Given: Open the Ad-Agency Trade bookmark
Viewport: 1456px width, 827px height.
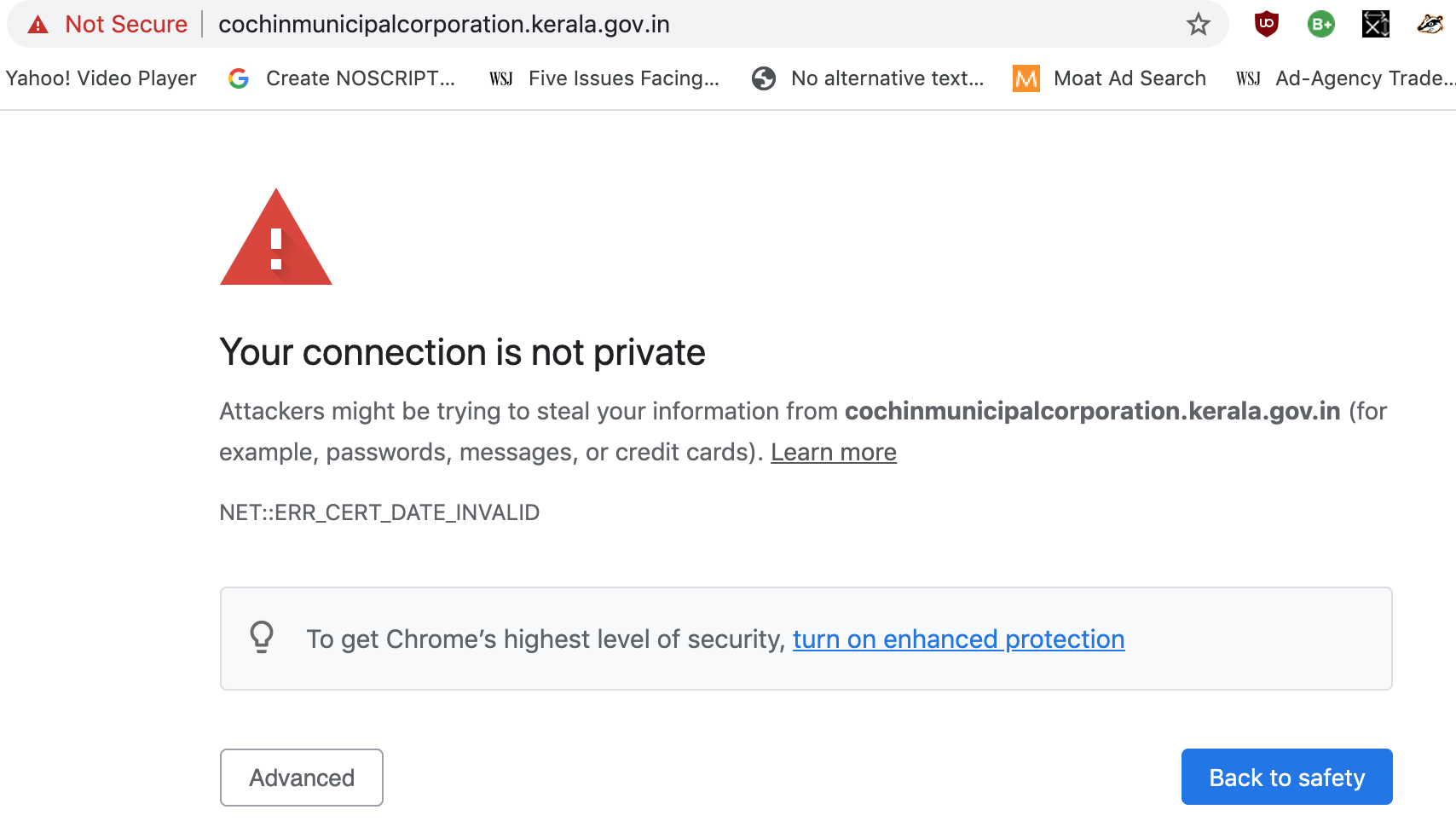Looking at the screenshot, I should (x=1345, y=78).
